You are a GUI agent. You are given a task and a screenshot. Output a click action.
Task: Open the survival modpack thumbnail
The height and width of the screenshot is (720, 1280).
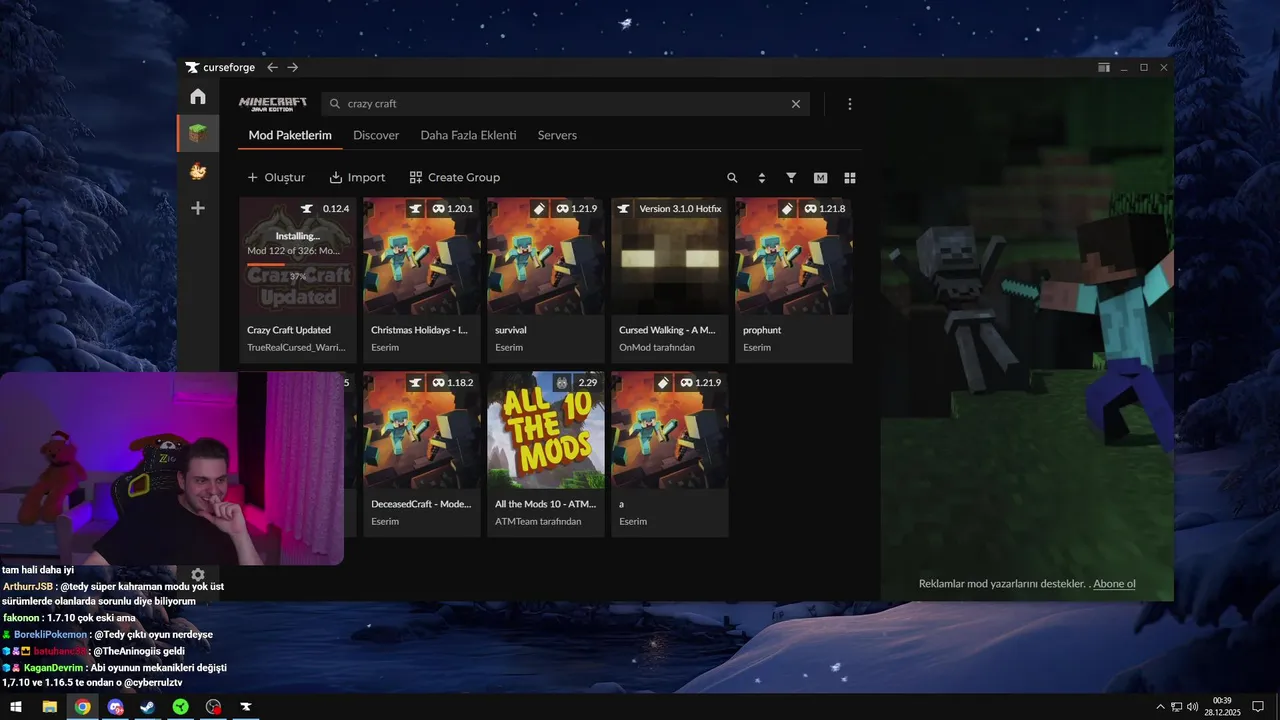[x=546, y=256]
